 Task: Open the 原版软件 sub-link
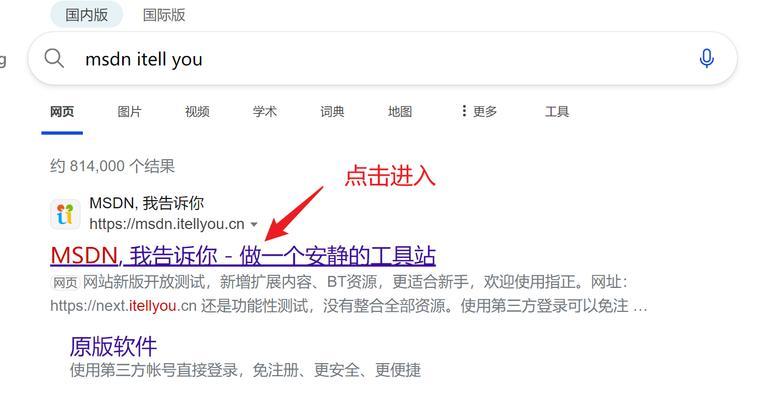coord(113,346)
